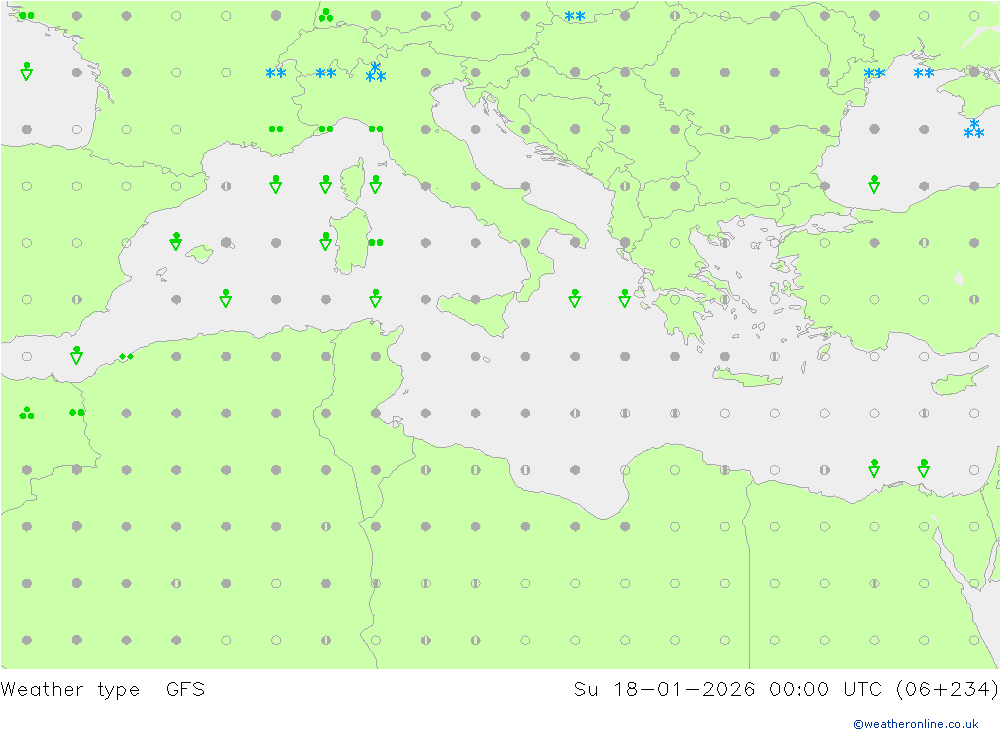Select the small diamond drizzle symbol on the Algerian coast

tap(126, 357)
